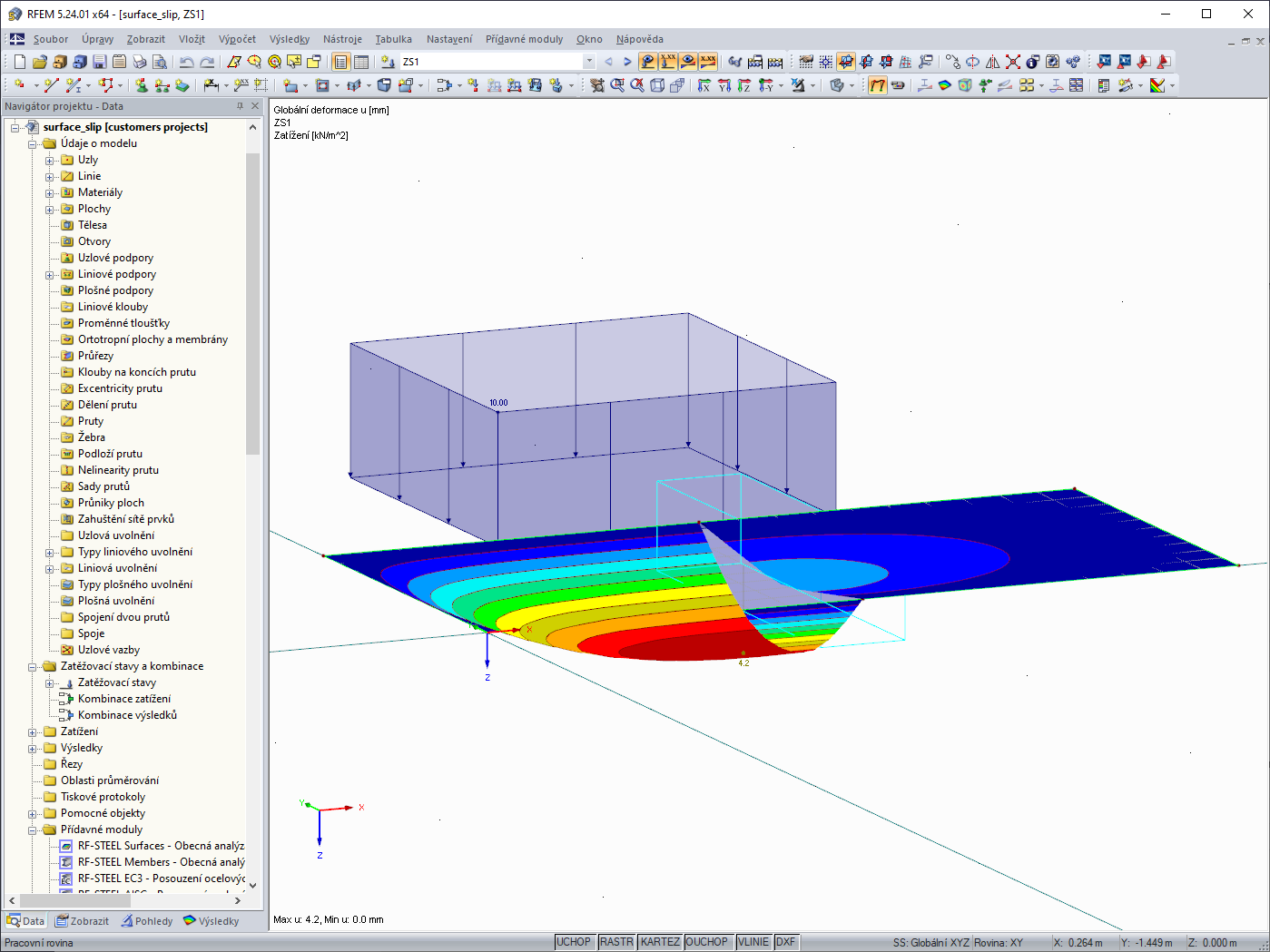Switch to the Pohledy navigator tab
The height and width of the screenshot is (952, 1270).
tap(145, 921)
